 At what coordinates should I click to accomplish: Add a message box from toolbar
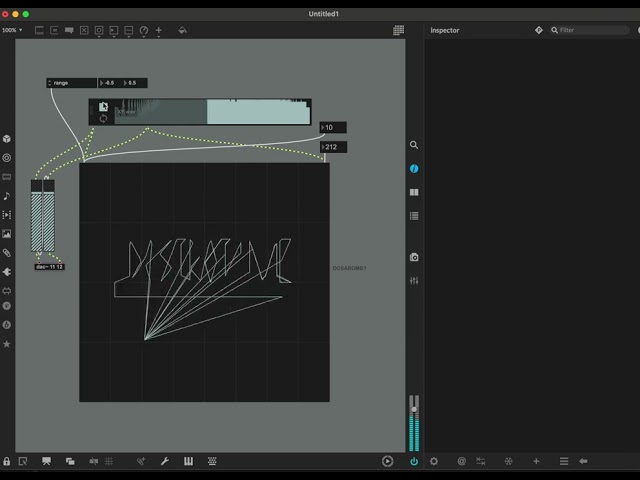[54, 30]
